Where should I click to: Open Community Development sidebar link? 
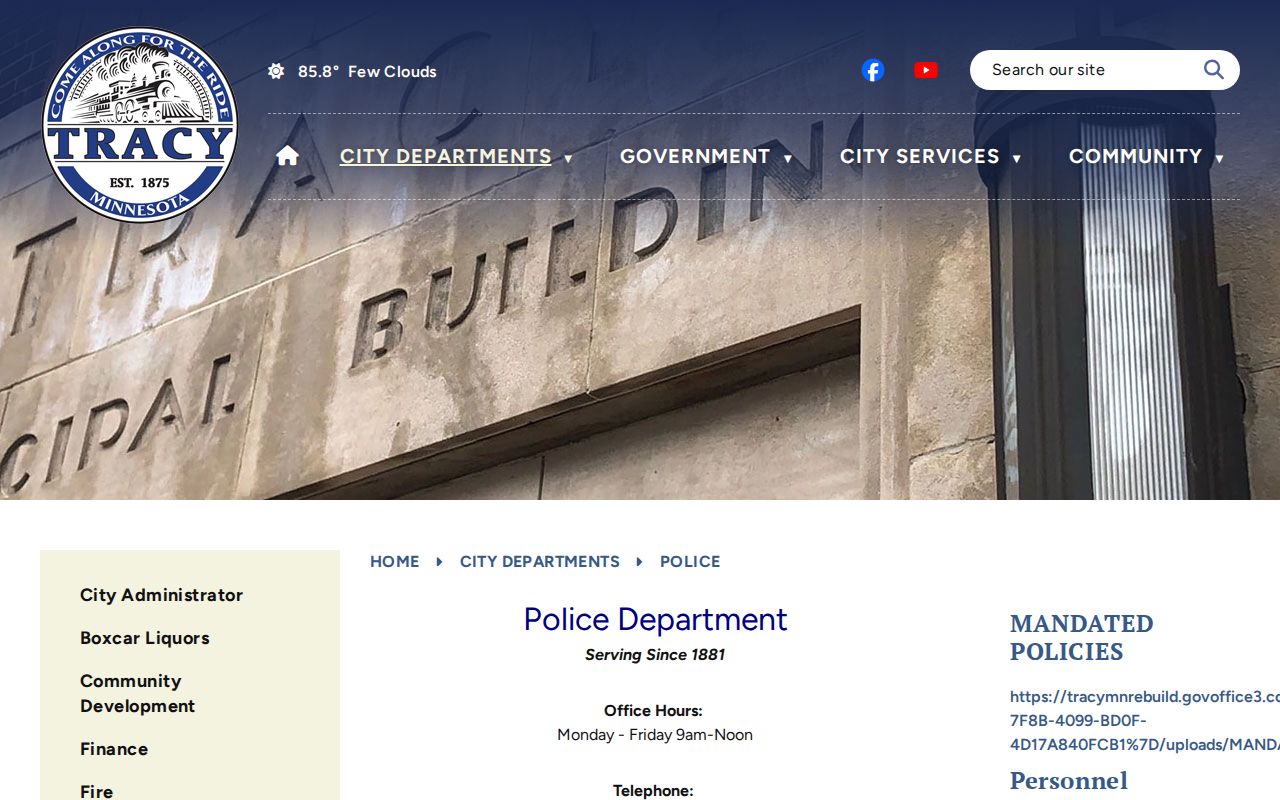138,693
